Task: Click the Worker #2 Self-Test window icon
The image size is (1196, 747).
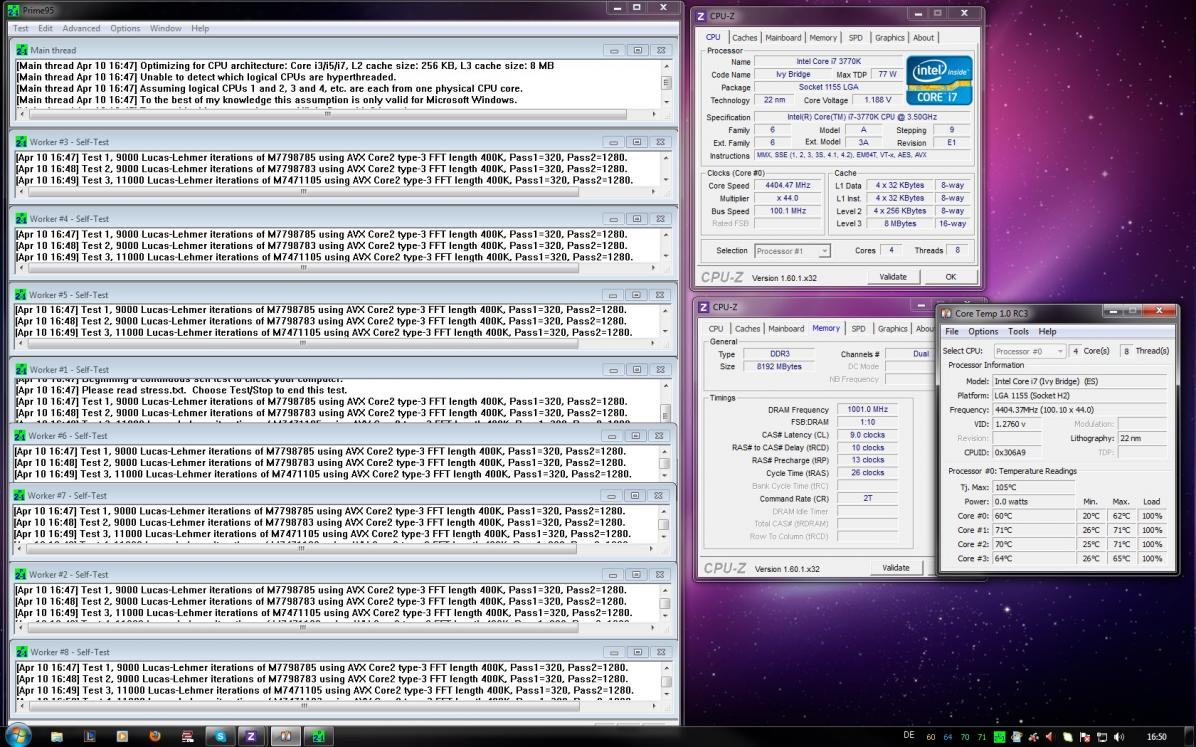Action: tap(20, 575)
